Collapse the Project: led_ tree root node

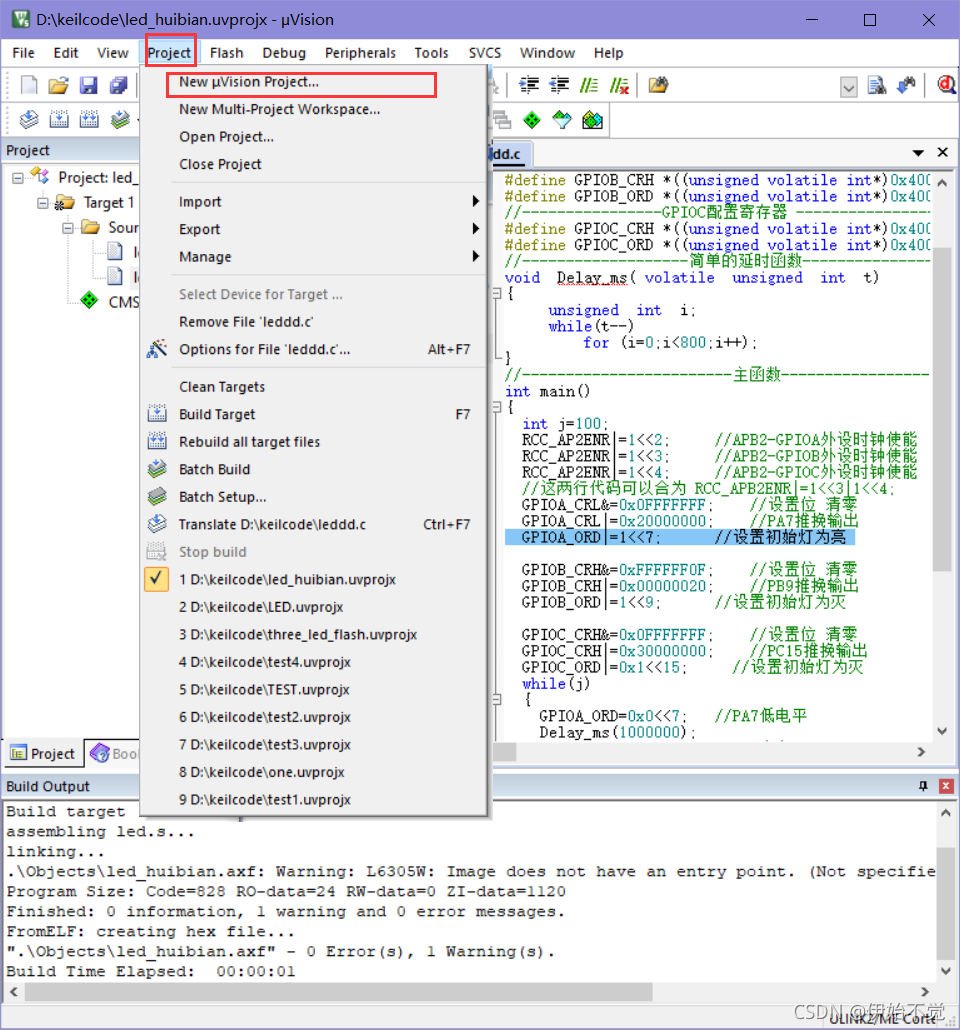(18, 177)
